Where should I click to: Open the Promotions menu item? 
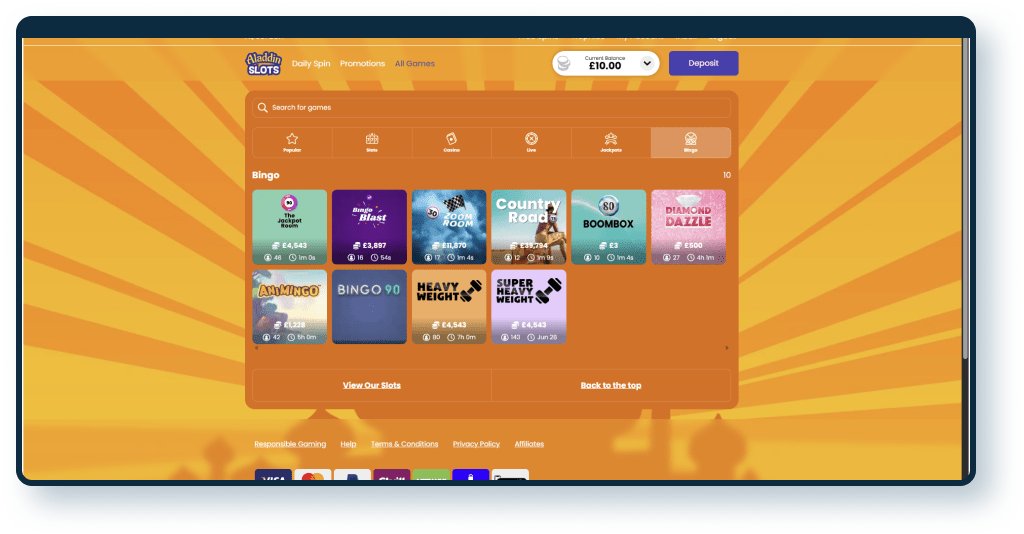coord(362,63)
